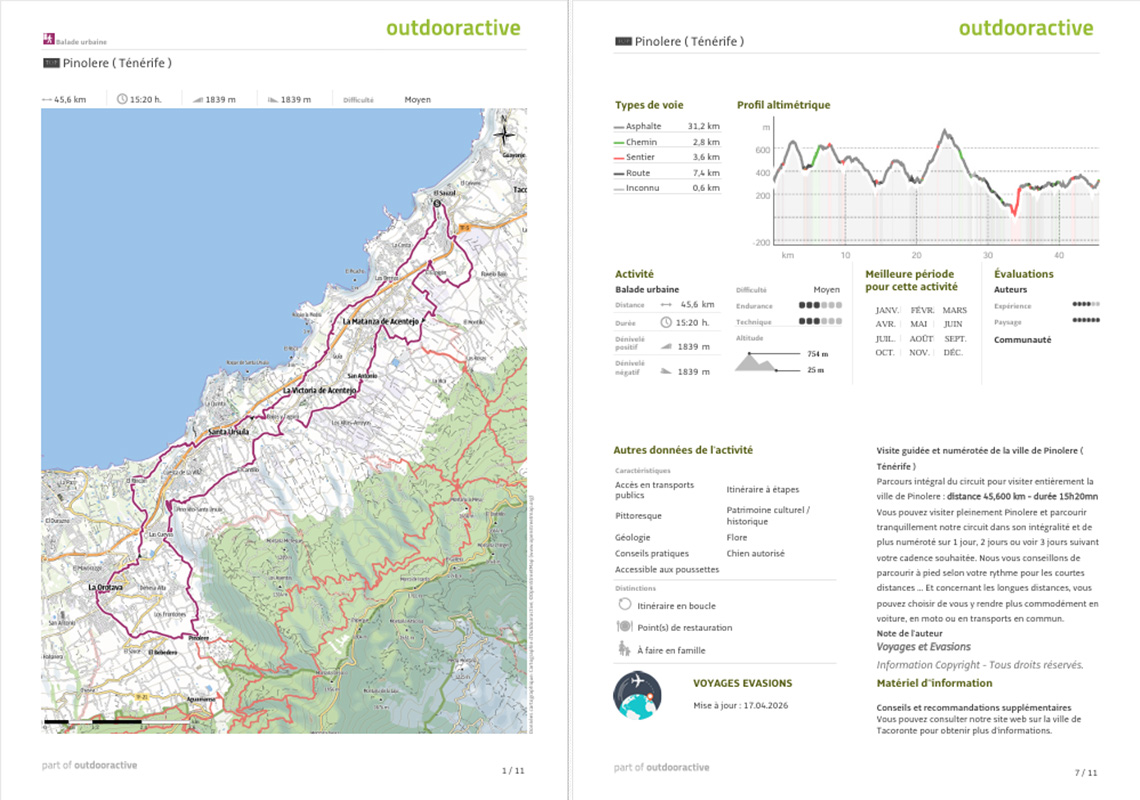Click 'Accessible aux poussettes' characteristic

(667, 570)
